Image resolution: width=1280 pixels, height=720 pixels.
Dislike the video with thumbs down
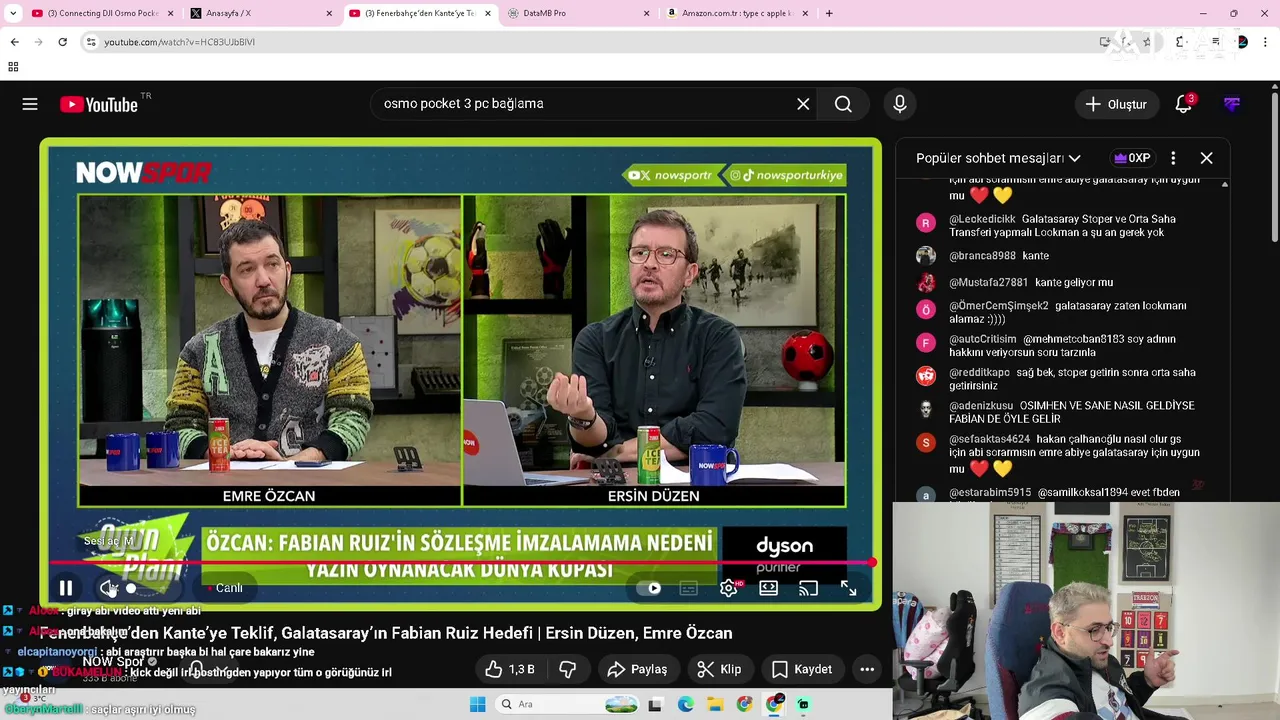tap(567, 669)
